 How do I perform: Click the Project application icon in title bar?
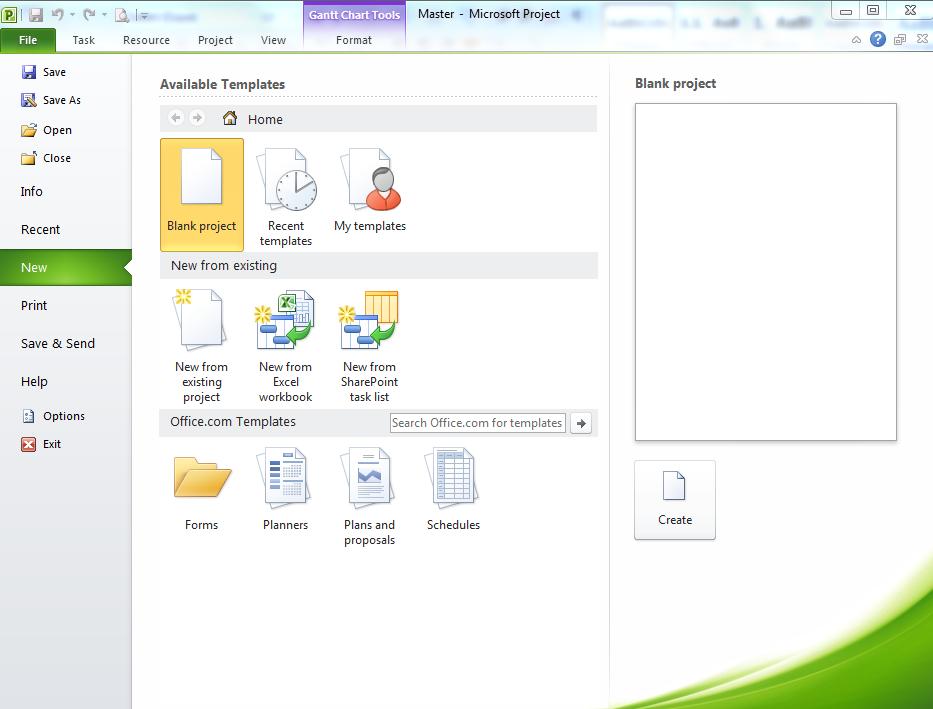[9, 15]
